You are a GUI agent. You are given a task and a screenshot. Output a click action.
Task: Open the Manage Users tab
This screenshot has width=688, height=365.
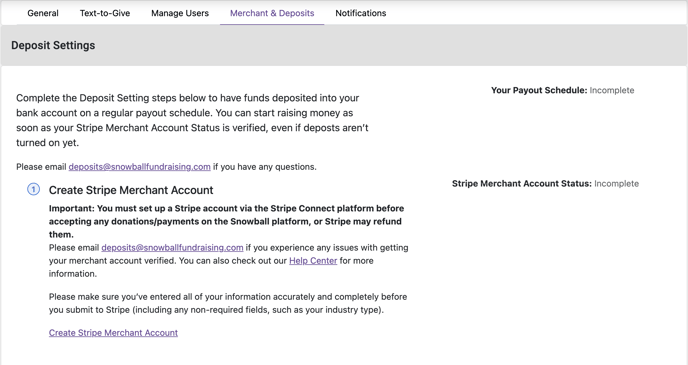coord(180,13)
